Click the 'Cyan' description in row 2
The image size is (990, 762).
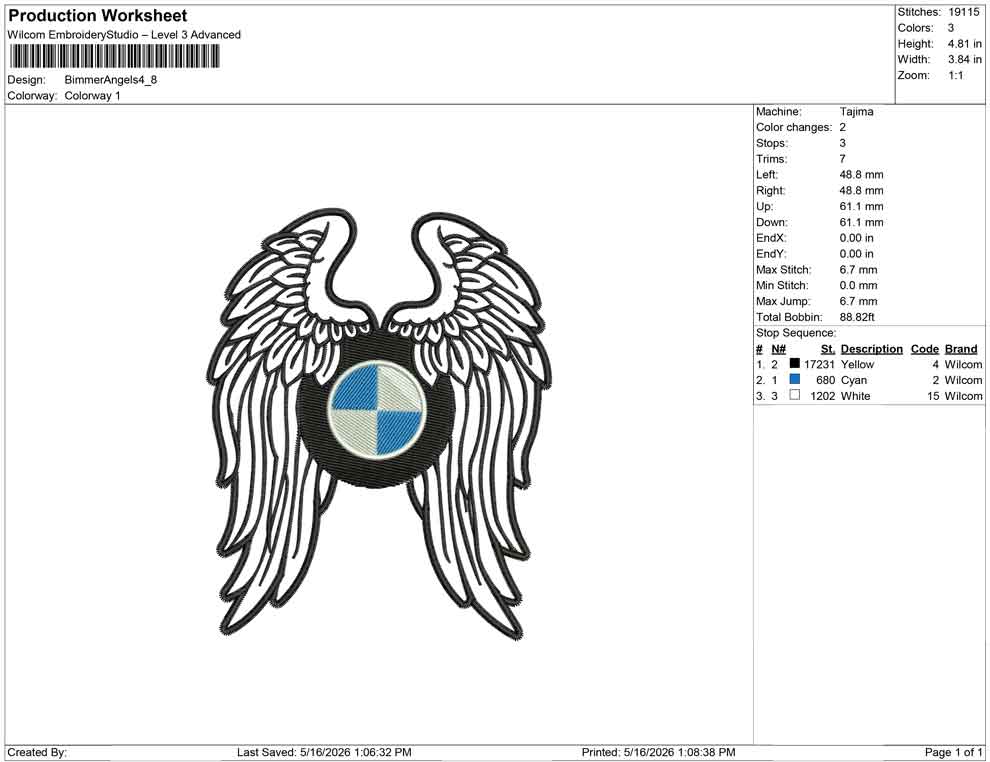coord(854,380)
